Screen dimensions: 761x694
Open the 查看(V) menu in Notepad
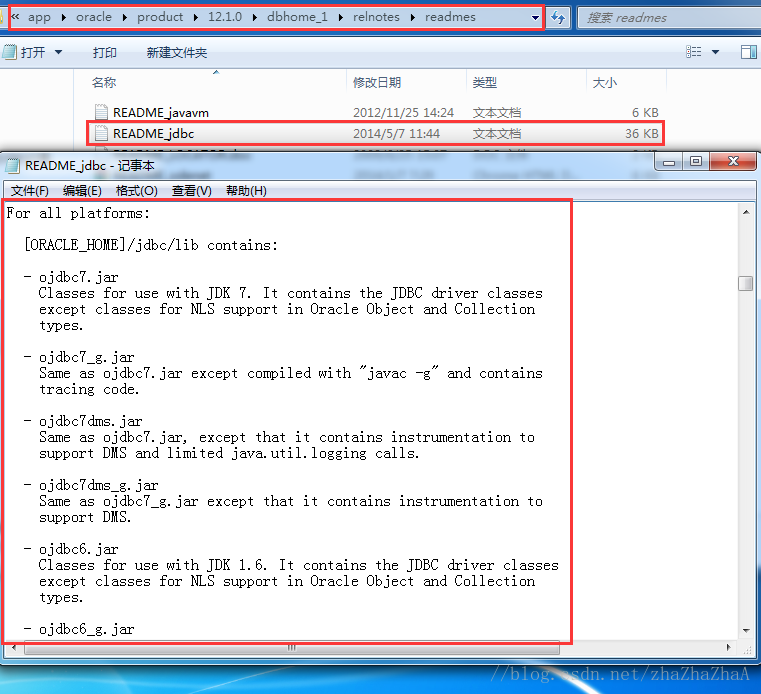pos(192,191)
